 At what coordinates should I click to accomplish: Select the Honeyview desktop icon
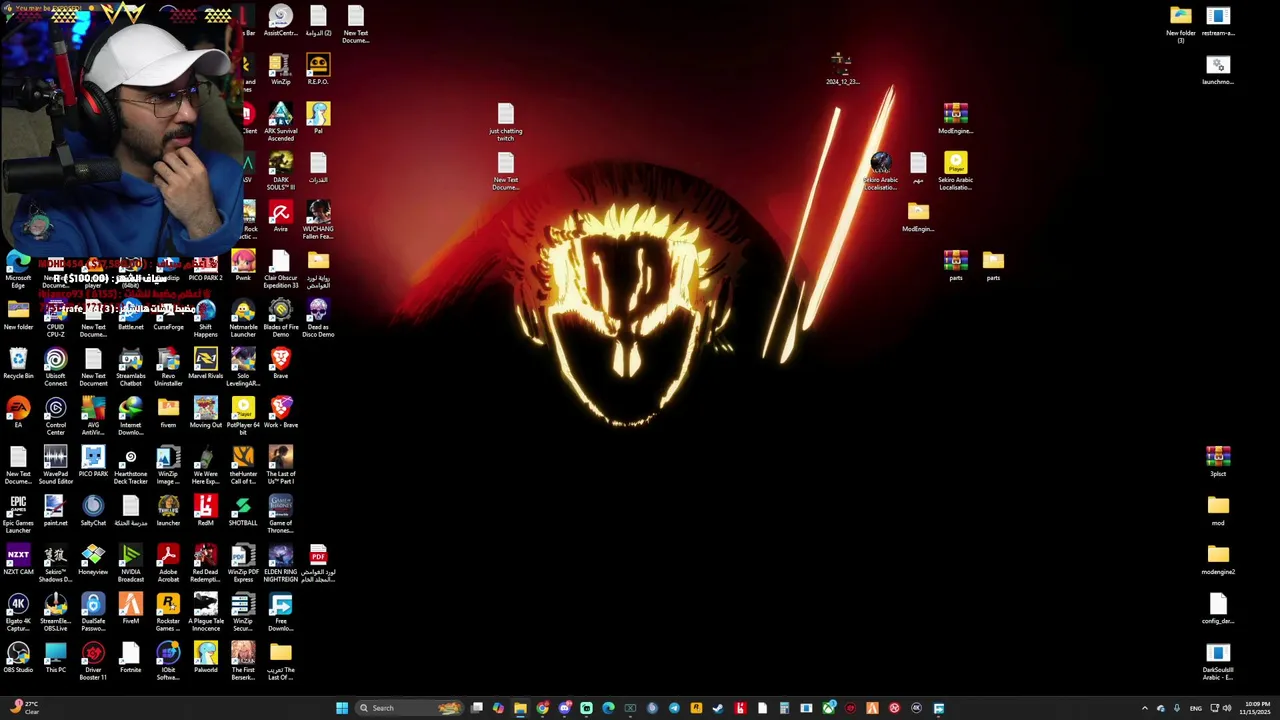93,560
